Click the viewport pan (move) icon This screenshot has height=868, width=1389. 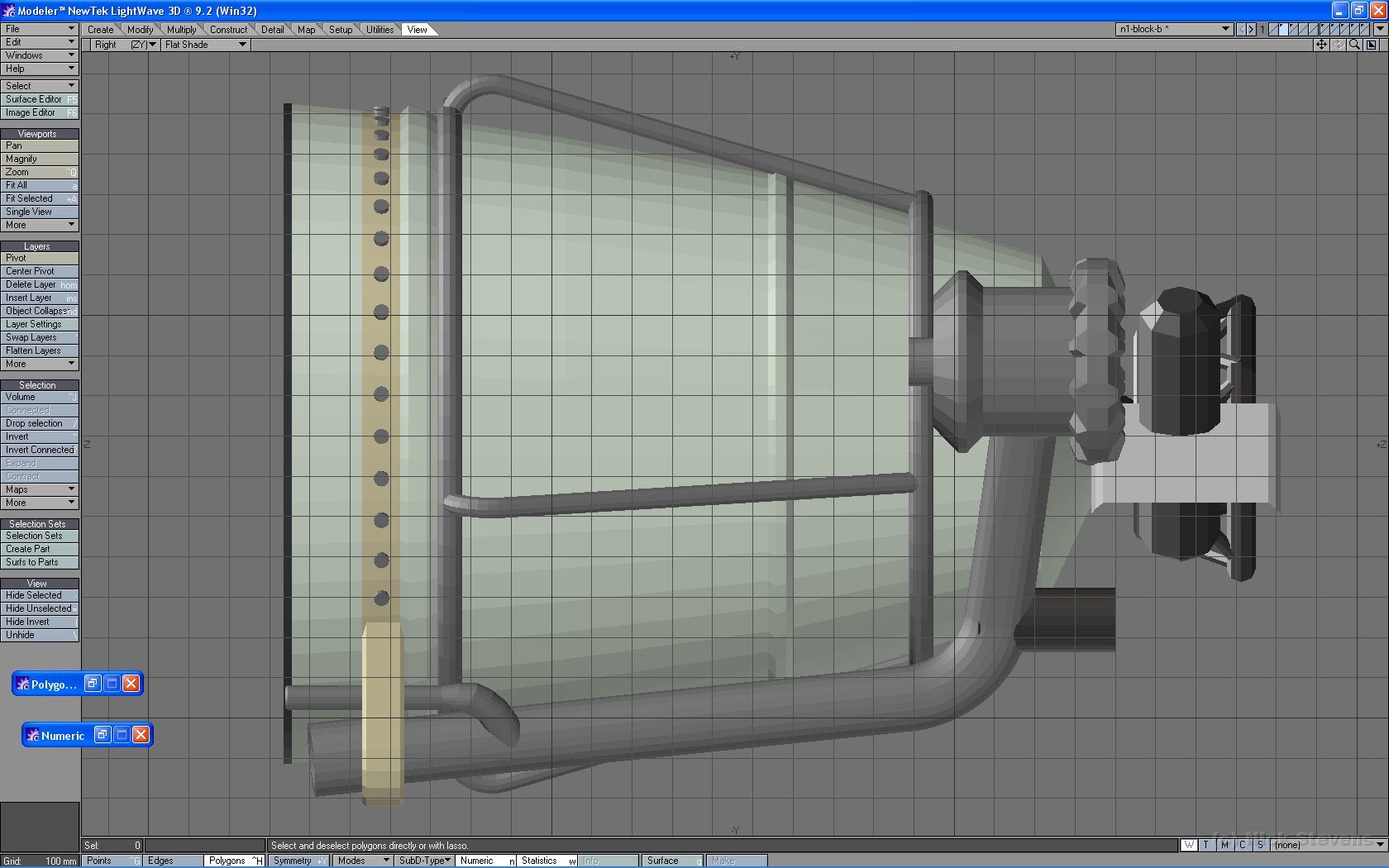[x=1321, y=45]
